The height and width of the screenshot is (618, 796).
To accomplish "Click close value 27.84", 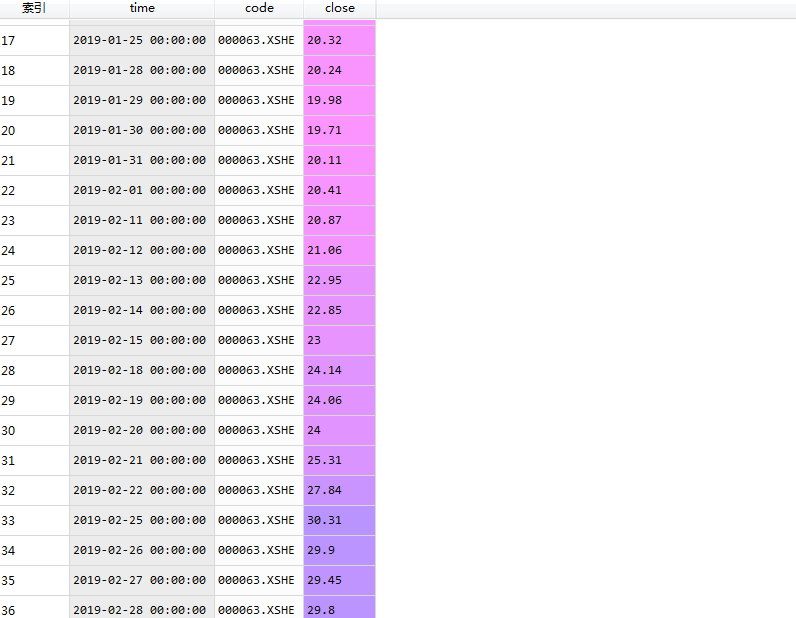I will click(340, 490).
